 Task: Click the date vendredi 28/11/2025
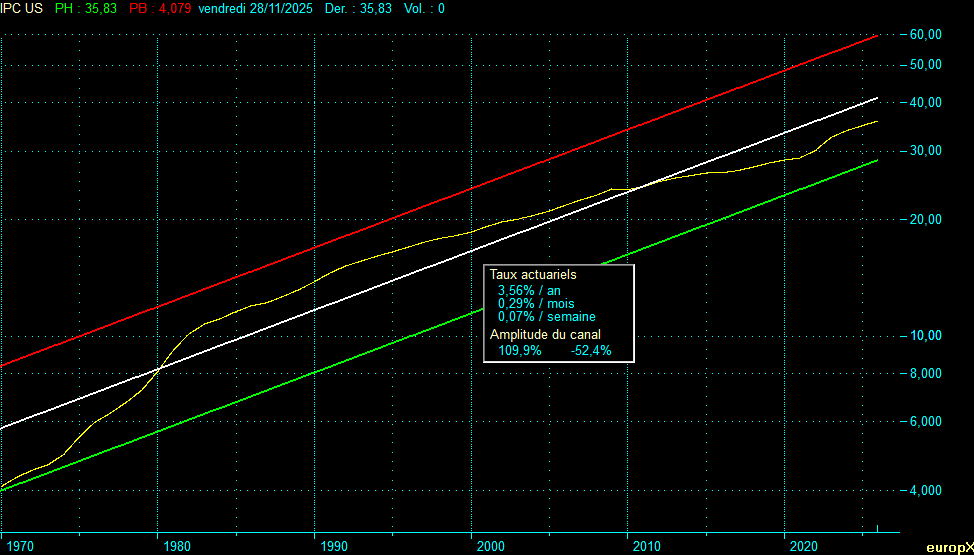(x=255, y=8)
